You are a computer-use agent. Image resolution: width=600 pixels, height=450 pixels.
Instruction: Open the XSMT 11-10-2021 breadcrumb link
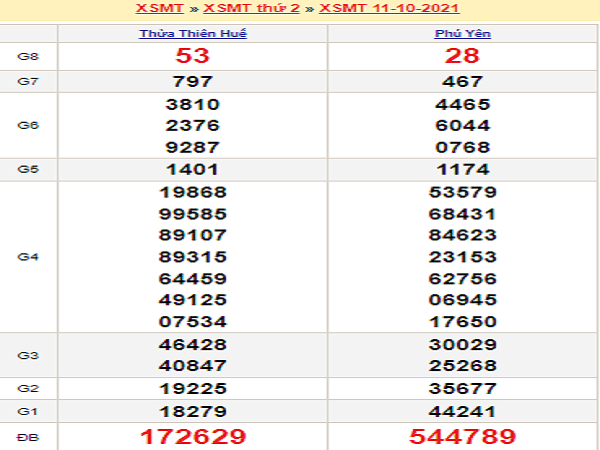[x=389, y=8]
